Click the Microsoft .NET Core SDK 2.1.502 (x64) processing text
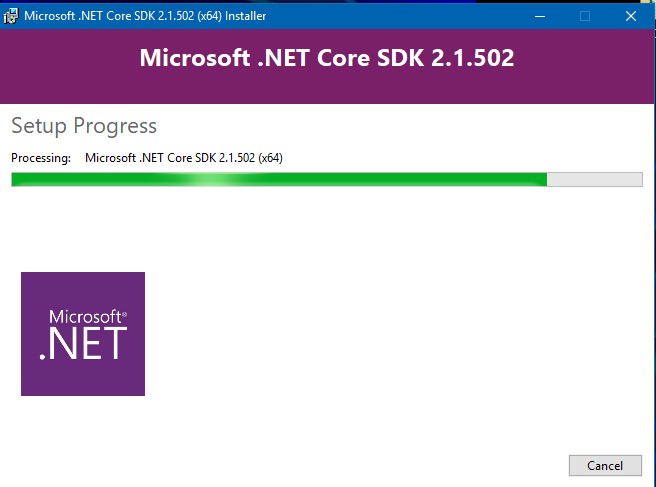The width and height of the screenshot is (656, 487). coord(184,158)
